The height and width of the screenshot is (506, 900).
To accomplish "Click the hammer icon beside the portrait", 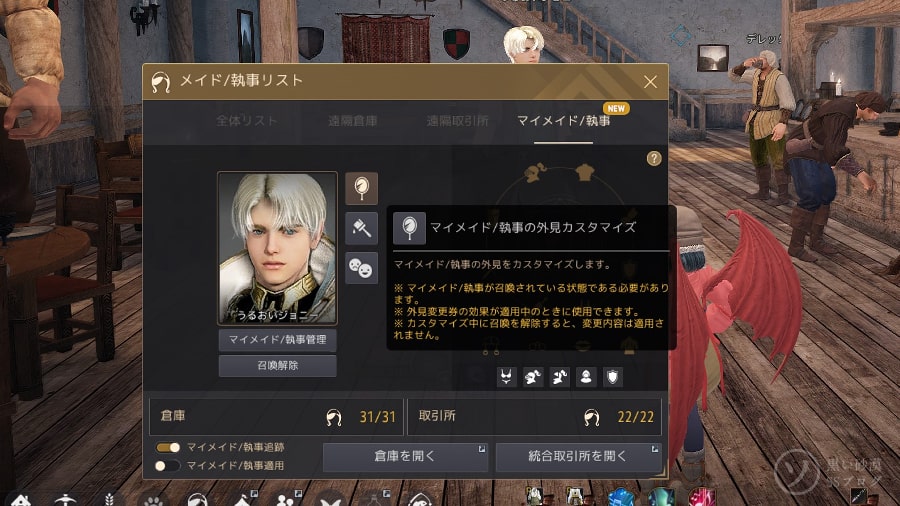I will coord(362,228).
